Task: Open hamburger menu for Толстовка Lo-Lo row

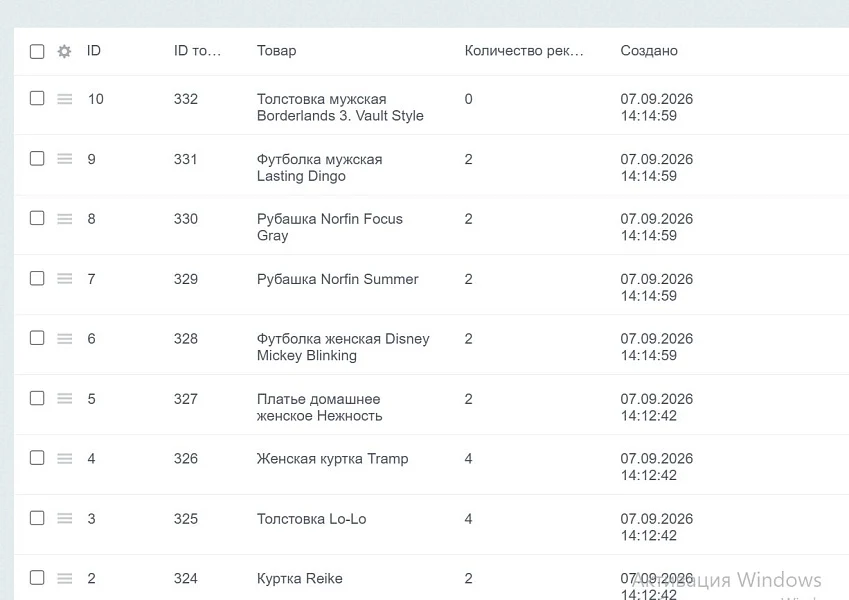Action: [x=64, y=518]
